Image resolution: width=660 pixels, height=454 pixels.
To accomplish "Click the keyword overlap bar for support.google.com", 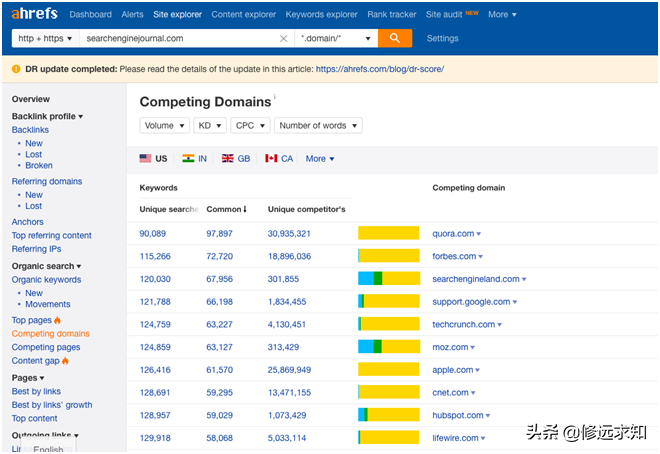I will click(x=389, y=301).
